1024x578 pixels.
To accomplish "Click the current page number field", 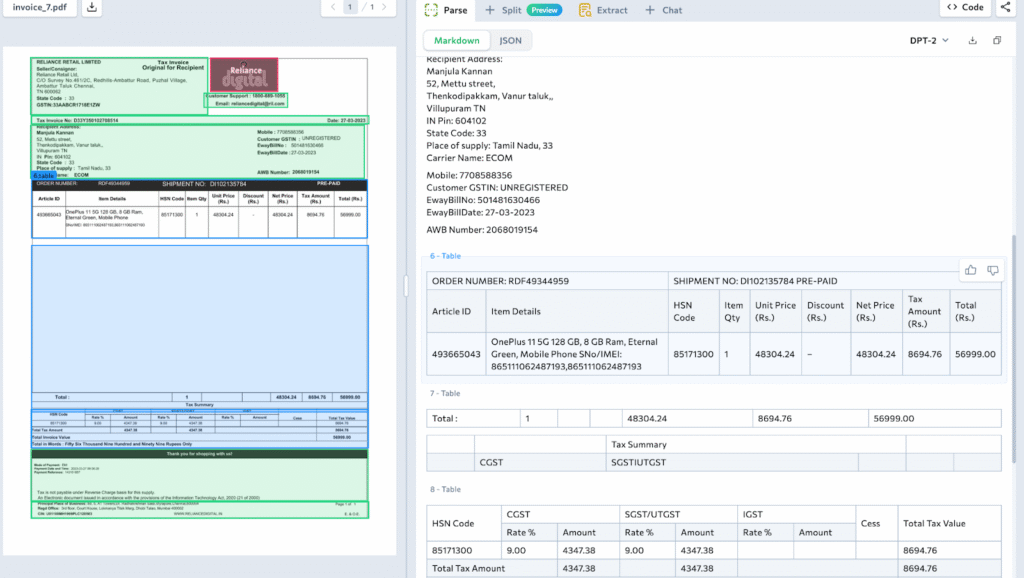I will point(350,8).
